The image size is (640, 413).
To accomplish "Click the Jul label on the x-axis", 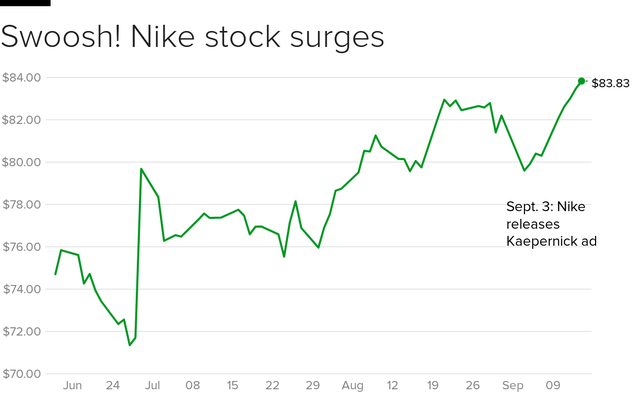I will (x=152, y=384).
